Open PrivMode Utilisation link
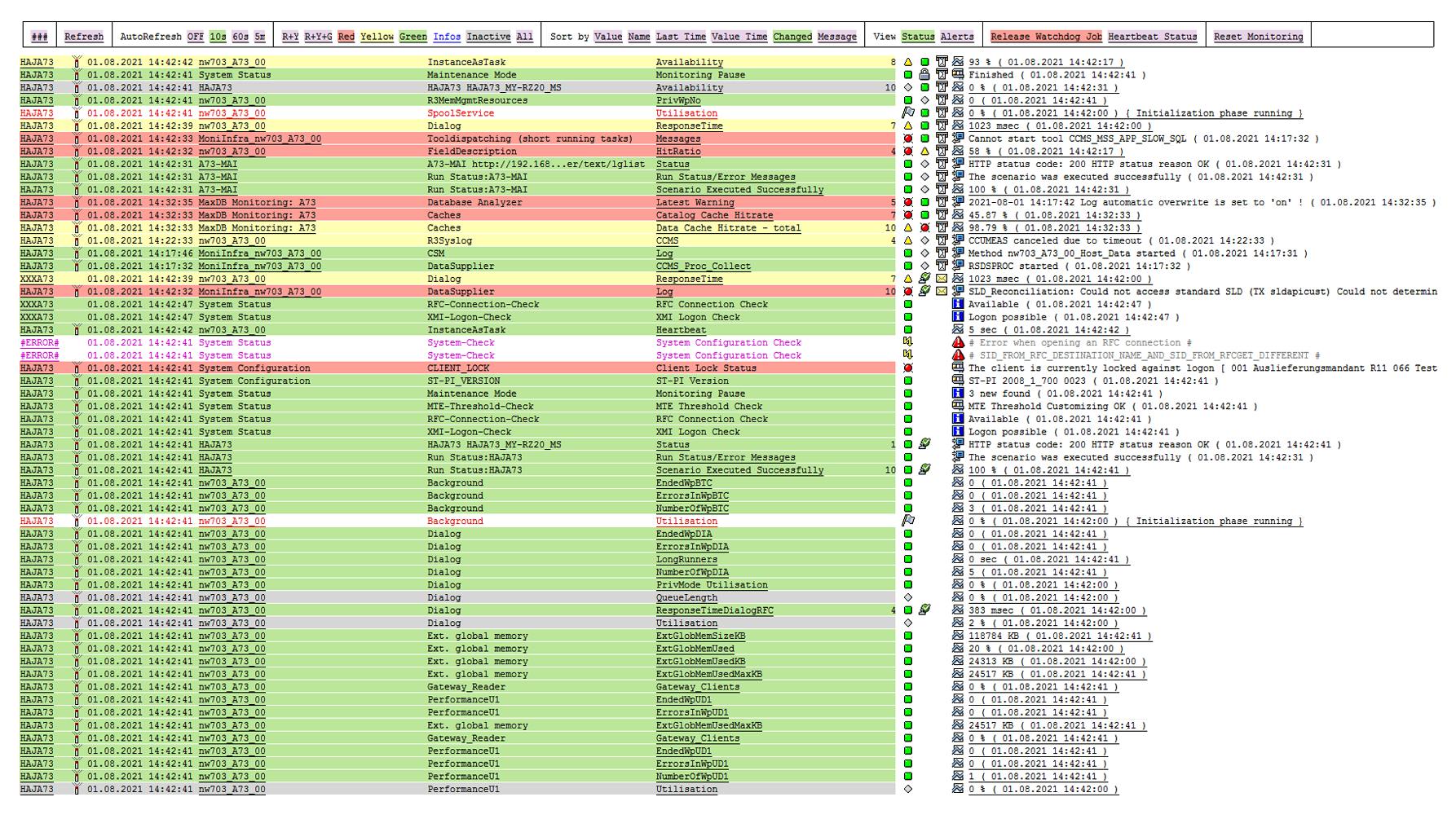This screenshot has height=819, width=1456. pos(712,585)
